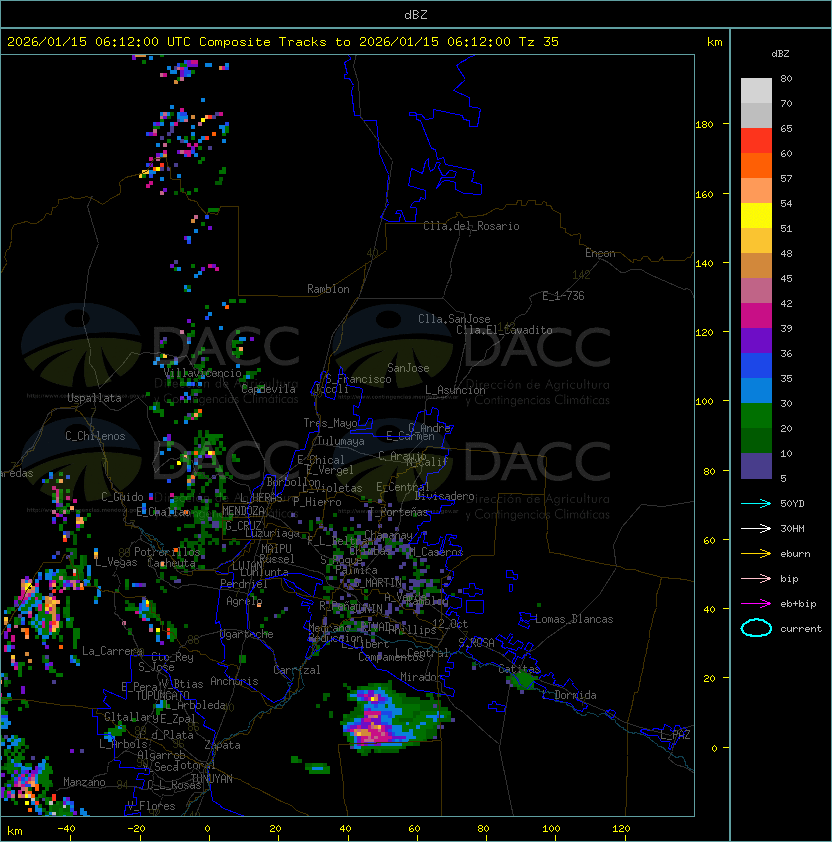The width and height of the screenshot is (832, 842).
Task: Click the yellow eburn arrow in legend
Action: [756, 554]
